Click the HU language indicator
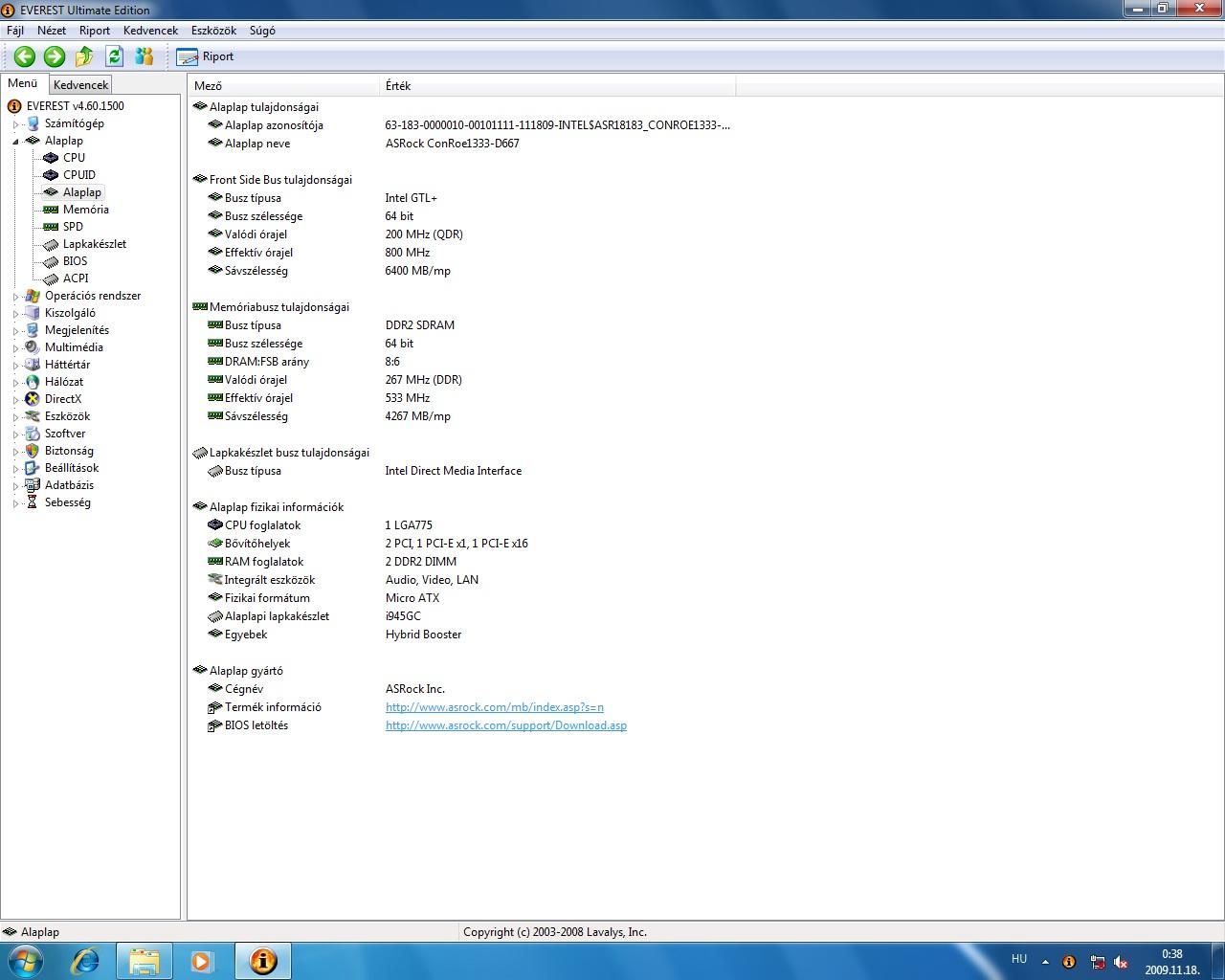The image size is (1225, 980). (x=1019, y=959)
